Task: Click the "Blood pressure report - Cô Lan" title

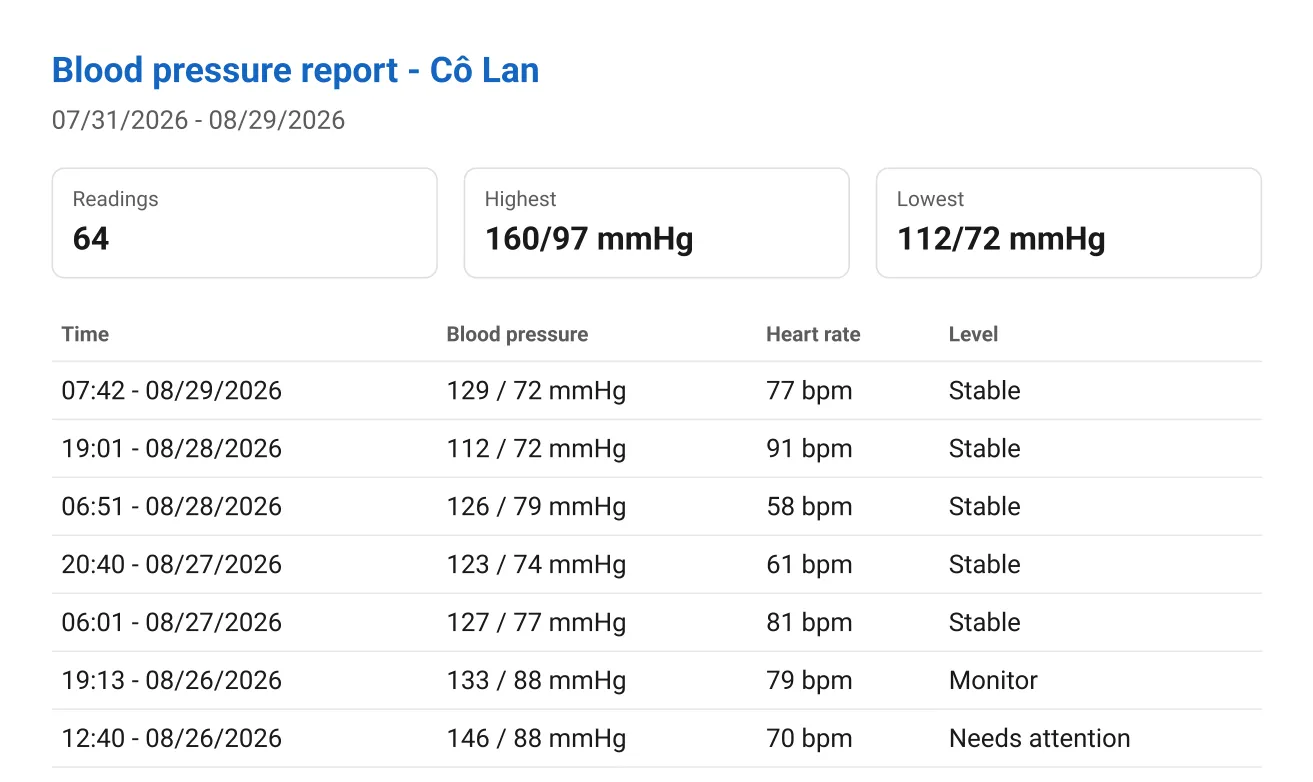Action: coord(295,71)
